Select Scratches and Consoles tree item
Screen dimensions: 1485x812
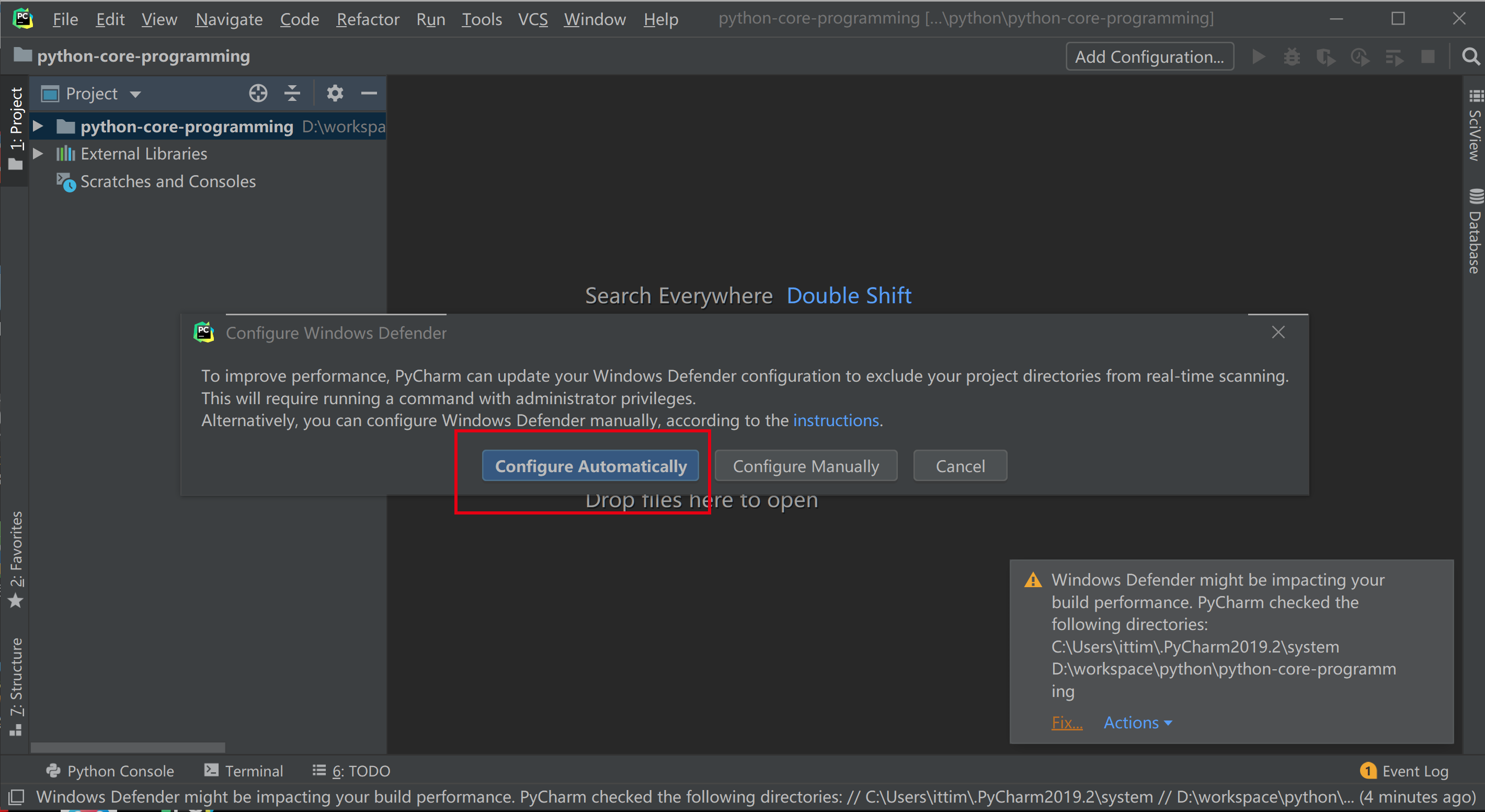click(168, 181)
